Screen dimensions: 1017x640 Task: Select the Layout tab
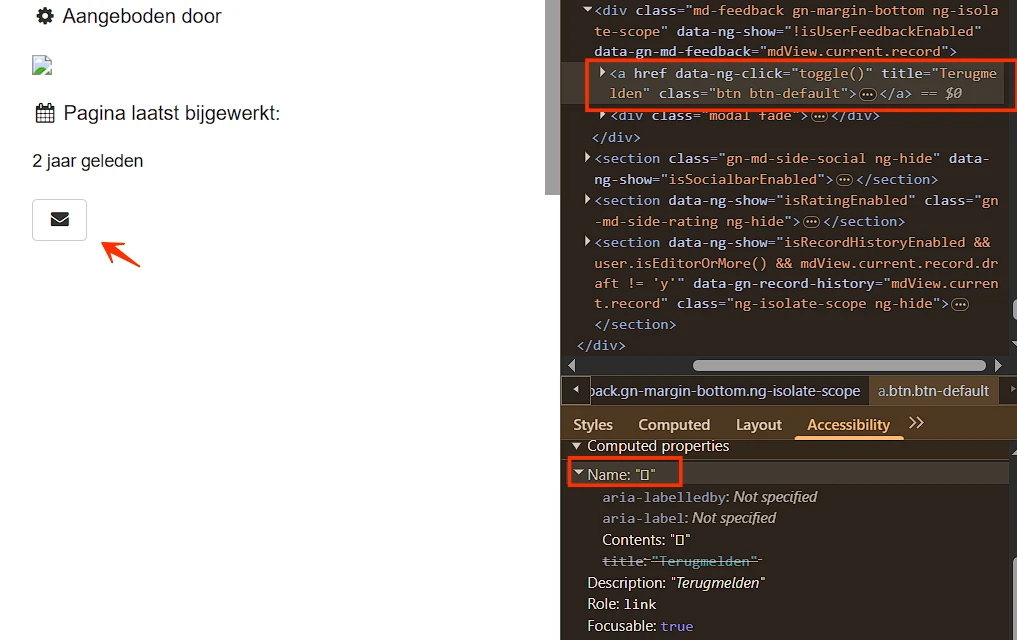(758, 425)
